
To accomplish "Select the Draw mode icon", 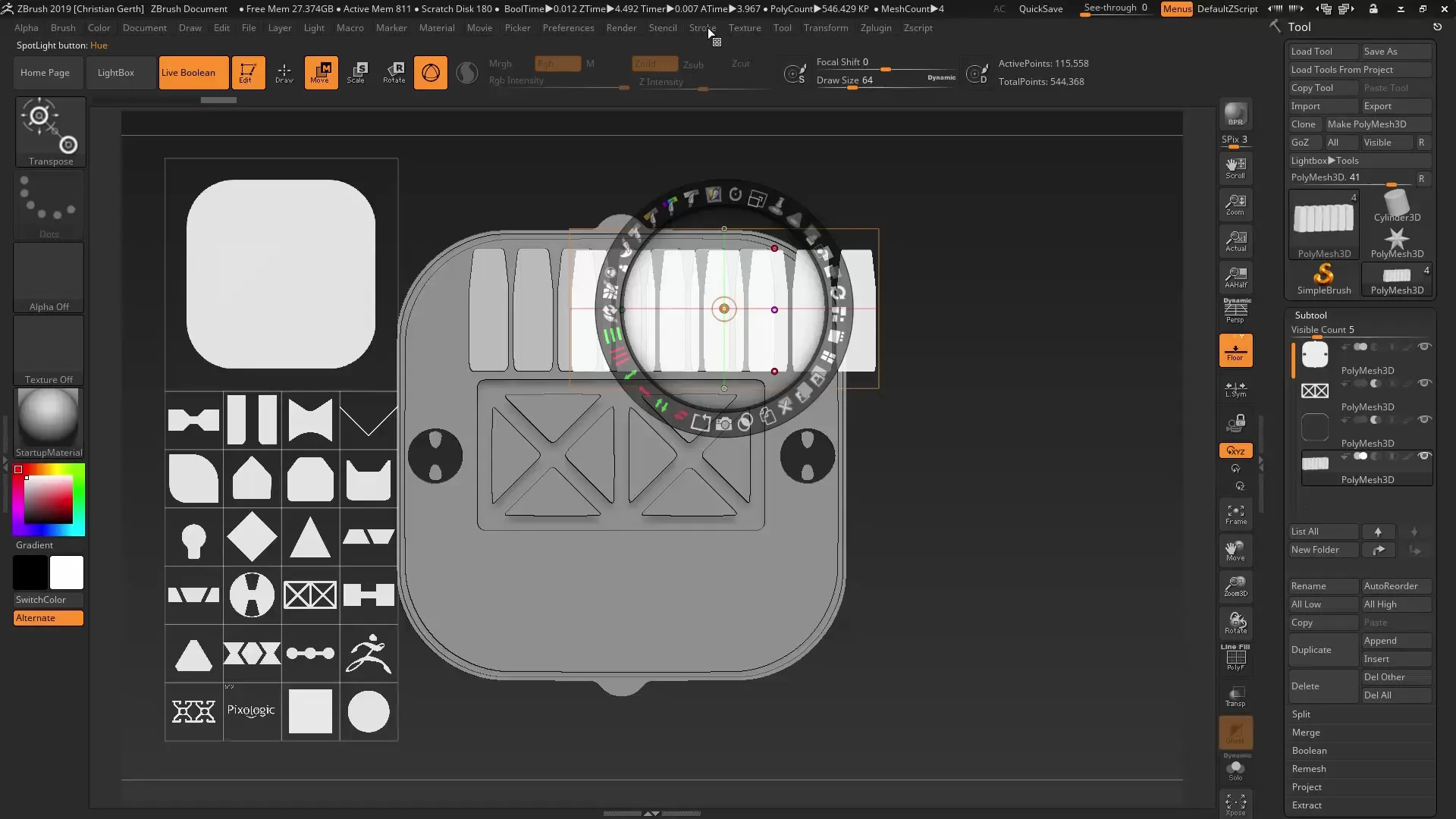I will pos(284,73).
